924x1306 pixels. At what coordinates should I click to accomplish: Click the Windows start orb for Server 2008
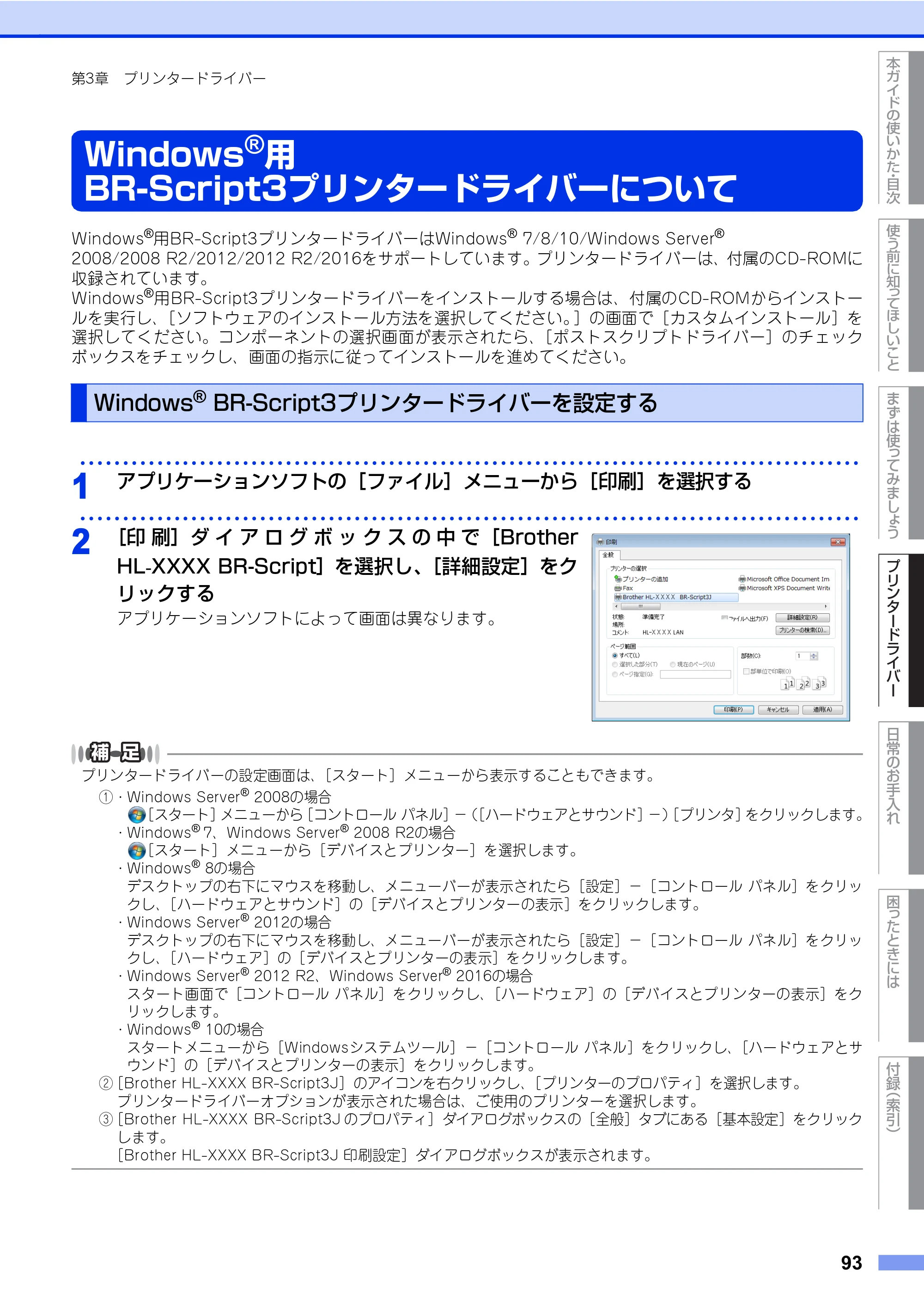(137, 815)
